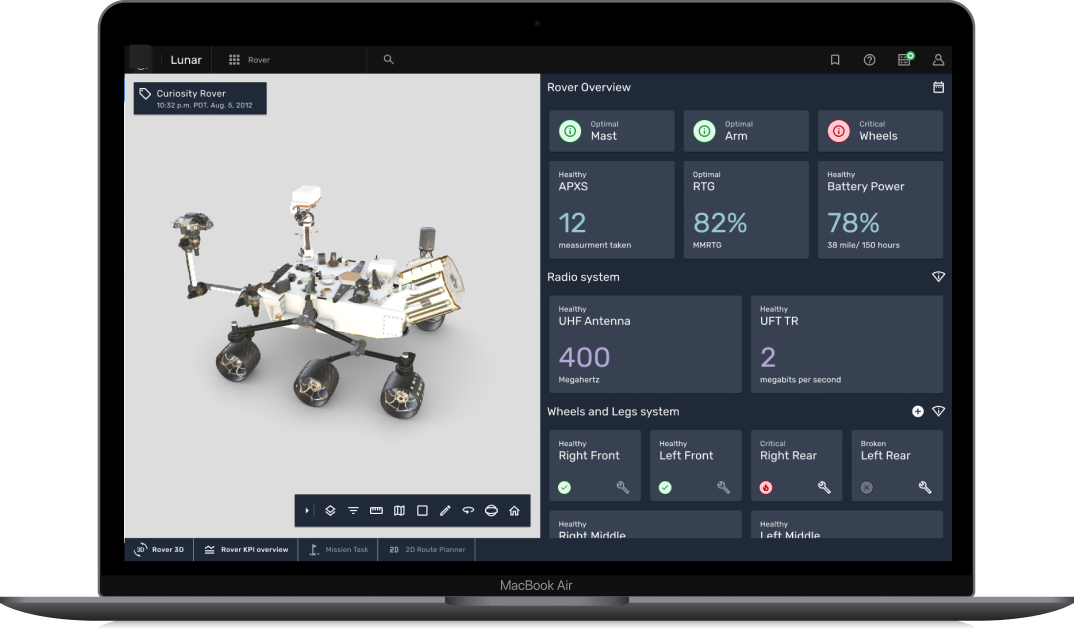This screenshot has height=629, width=1074.
Task: Click the orbit sphere view icon
Action: [491, 510]
